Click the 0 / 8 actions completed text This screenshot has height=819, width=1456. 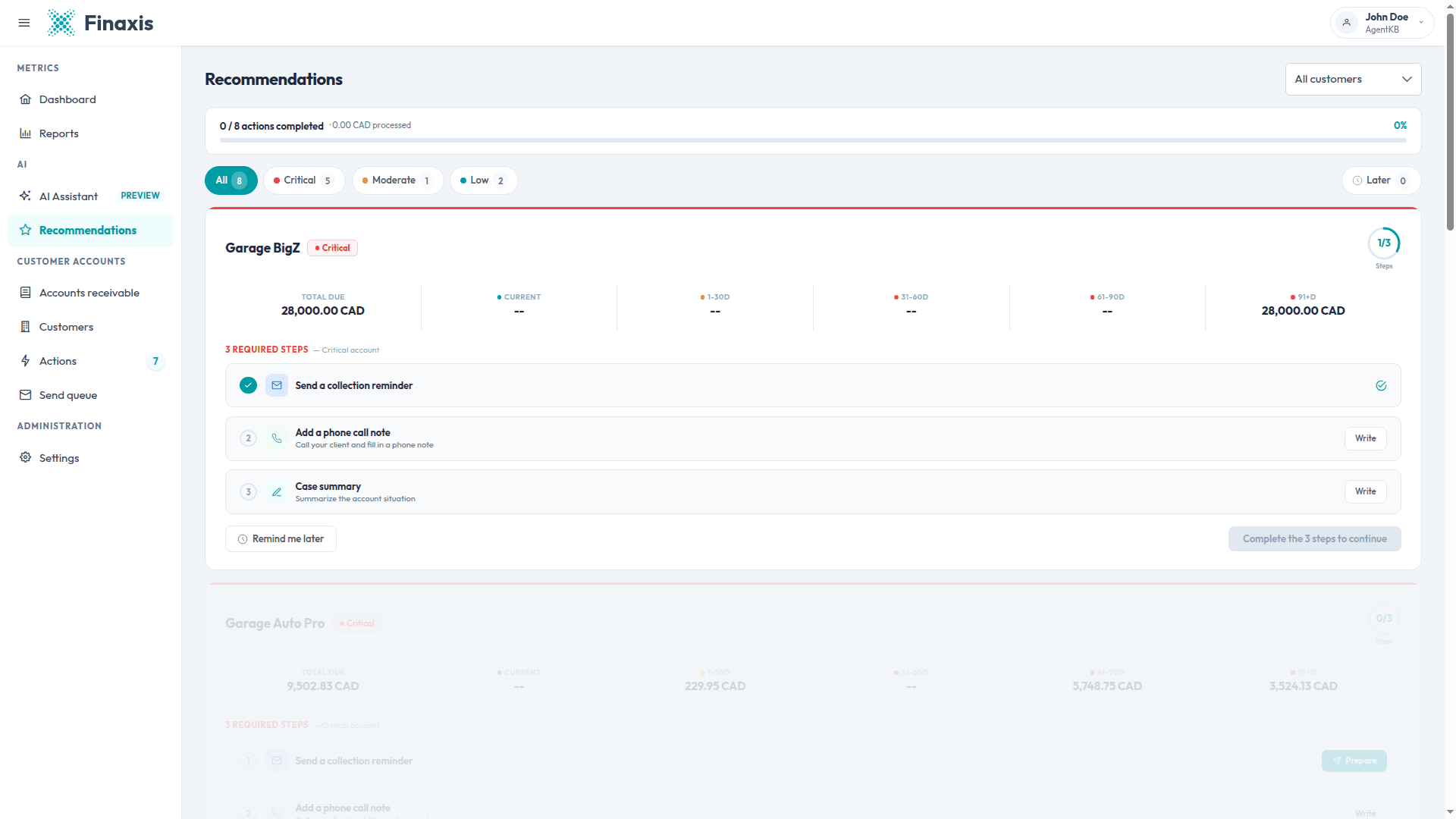[271, 126]
